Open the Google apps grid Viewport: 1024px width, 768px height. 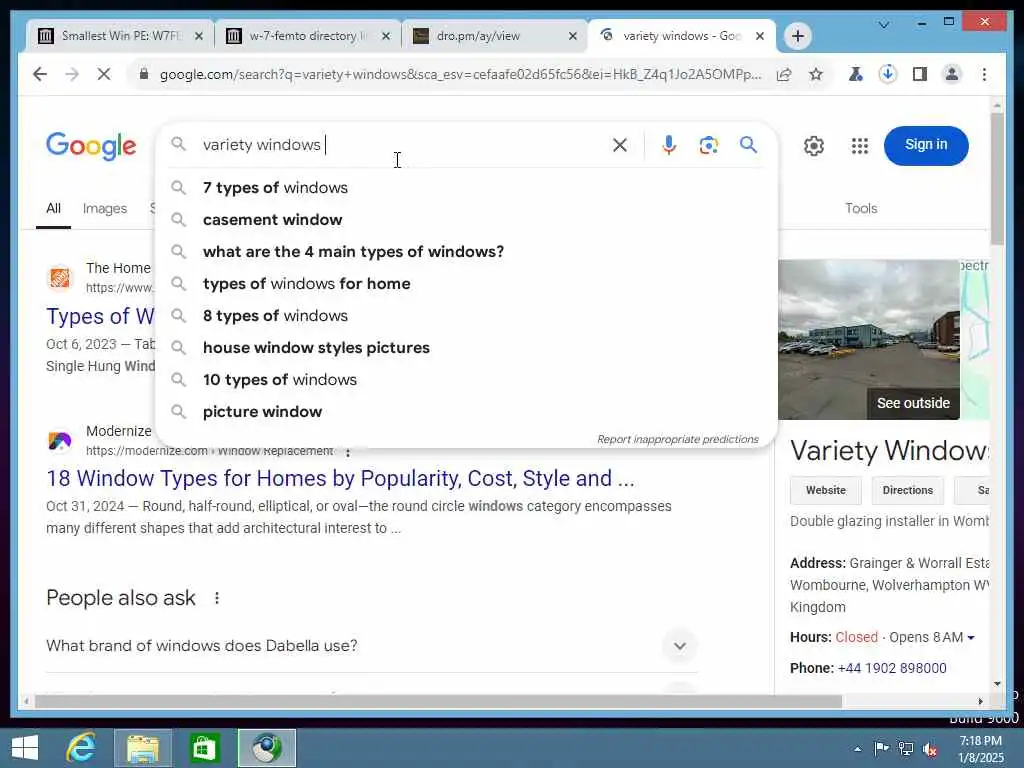(x=859, y=146)
